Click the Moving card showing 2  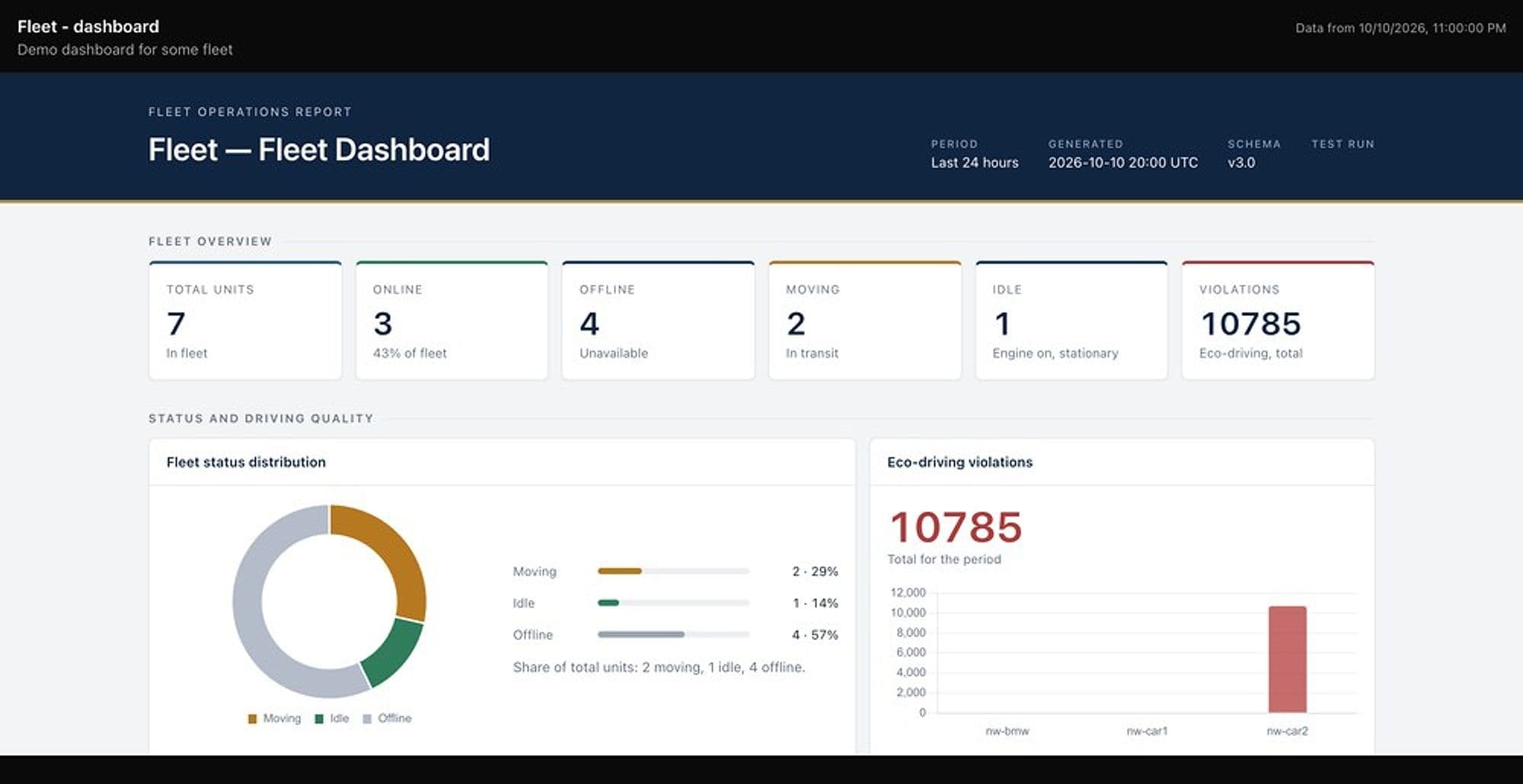(865, 320)
